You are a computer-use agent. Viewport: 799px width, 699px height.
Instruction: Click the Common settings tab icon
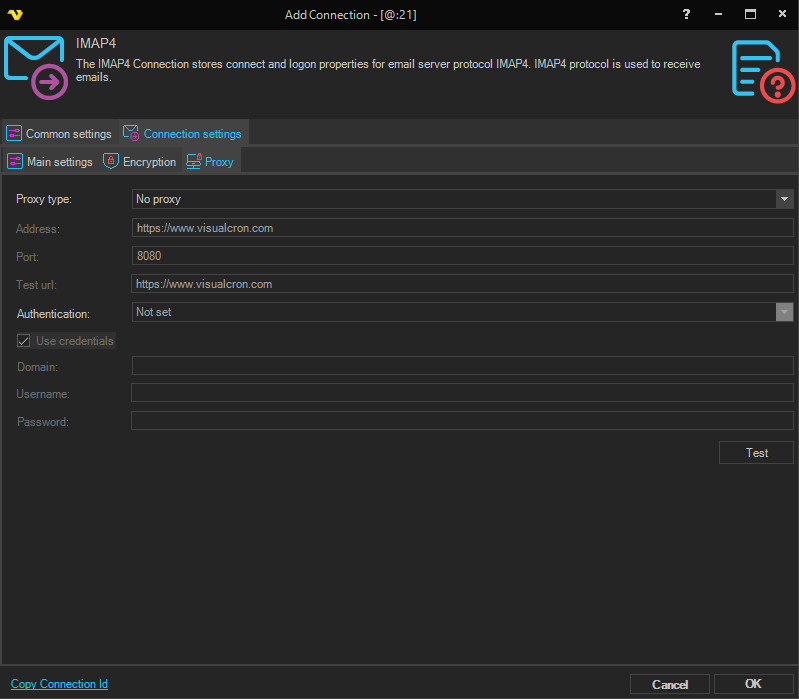point(14,134)
